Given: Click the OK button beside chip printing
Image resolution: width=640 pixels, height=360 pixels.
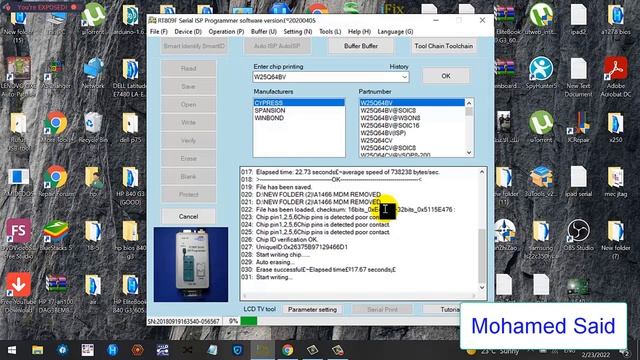Looking at the screenshot, I should [x=446, y=76].
